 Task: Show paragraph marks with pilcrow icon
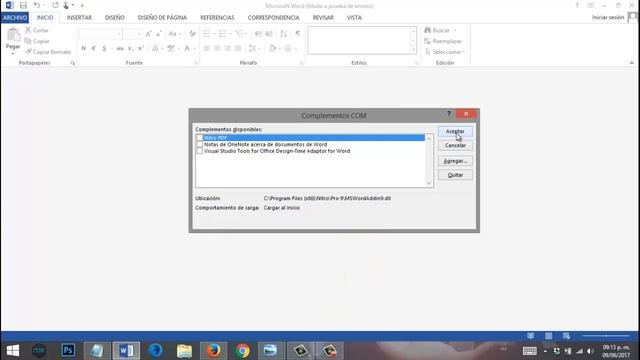coord(298,34)
